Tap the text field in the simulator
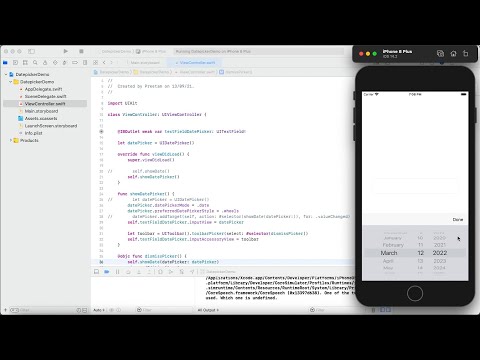 [x=415, y=185]
